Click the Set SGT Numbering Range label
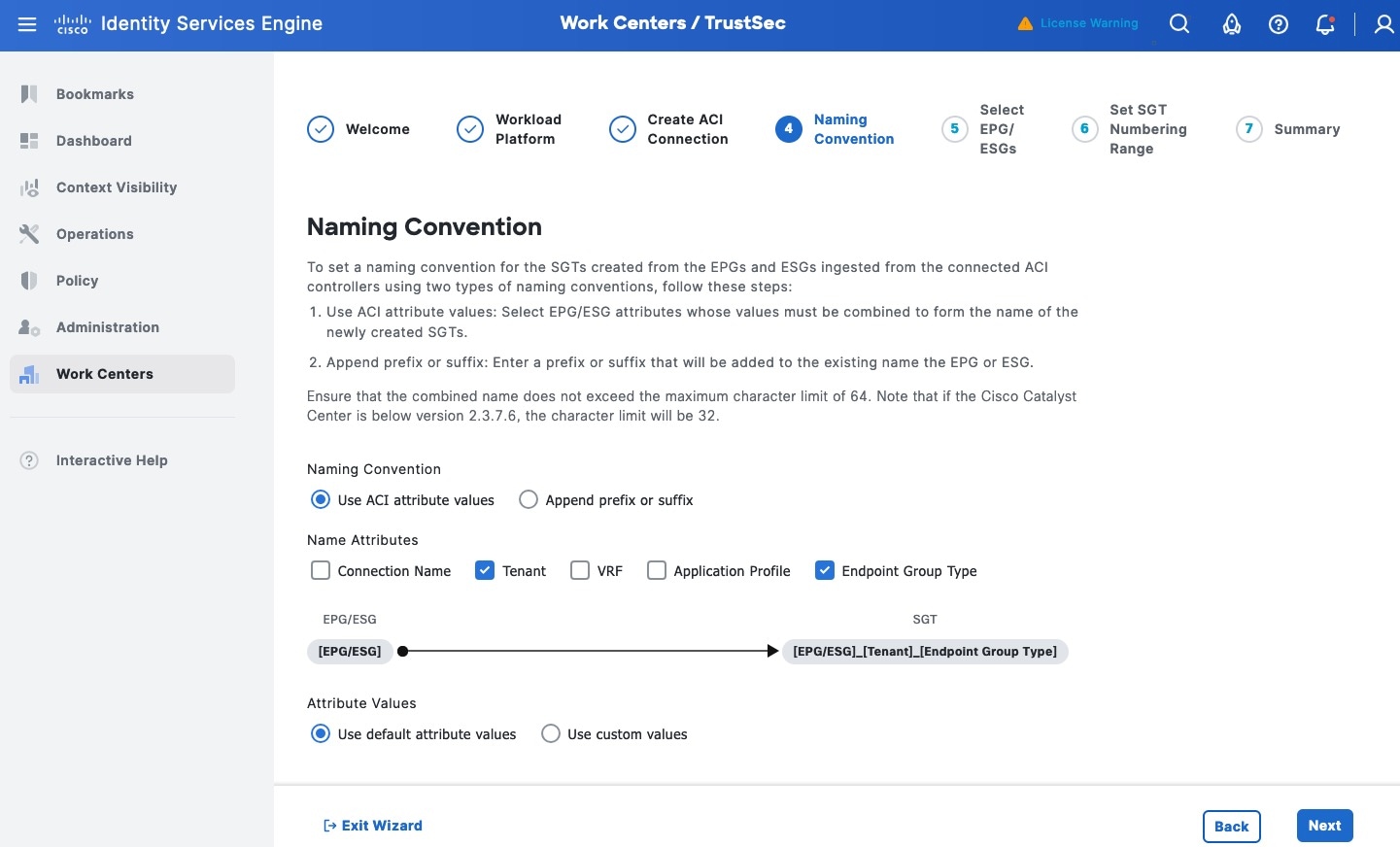This screenshot has width=1400, height=847. click(1148, 129)
